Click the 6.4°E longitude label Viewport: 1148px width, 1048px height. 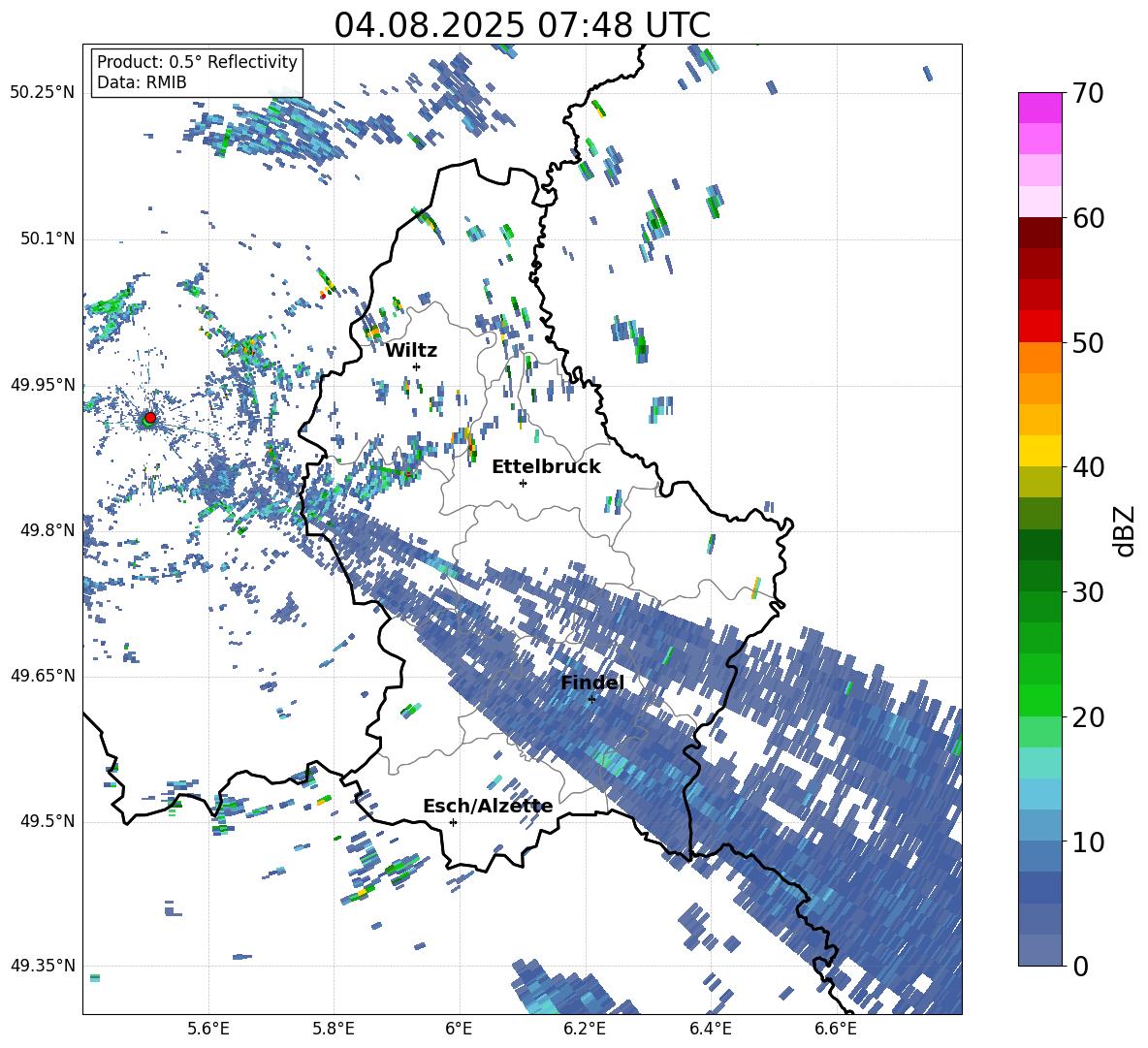(710, 1029)
